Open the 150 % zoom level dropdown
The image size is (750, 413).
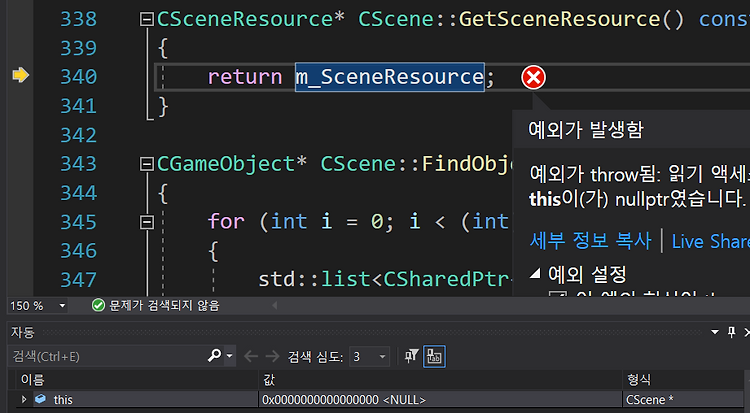[62, 305]
